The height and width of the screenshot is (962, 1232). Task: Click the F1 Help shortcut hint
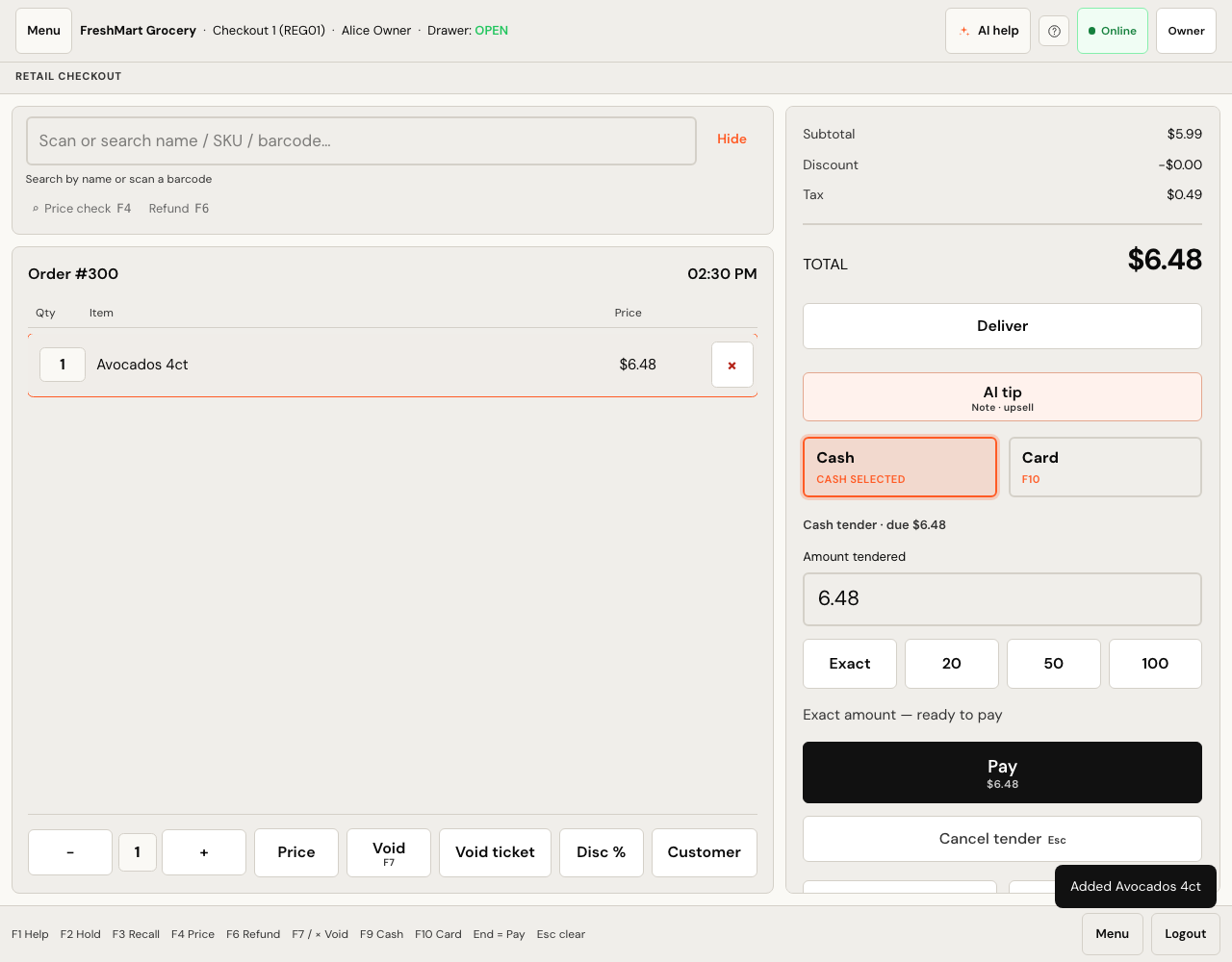(x=30, y=934)
